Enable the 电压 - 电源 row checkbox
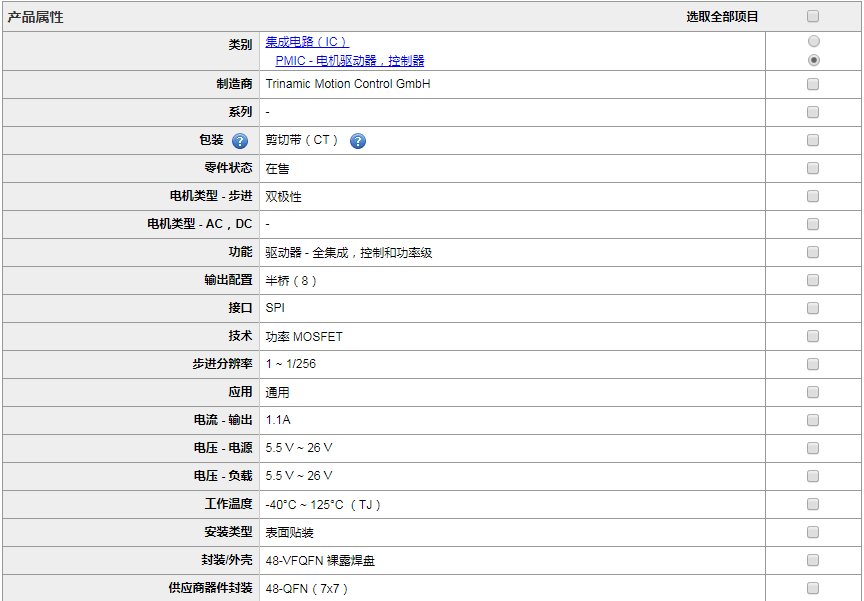Image resolution: width=864 pixels, height=601 pixels. coord(813,448)
